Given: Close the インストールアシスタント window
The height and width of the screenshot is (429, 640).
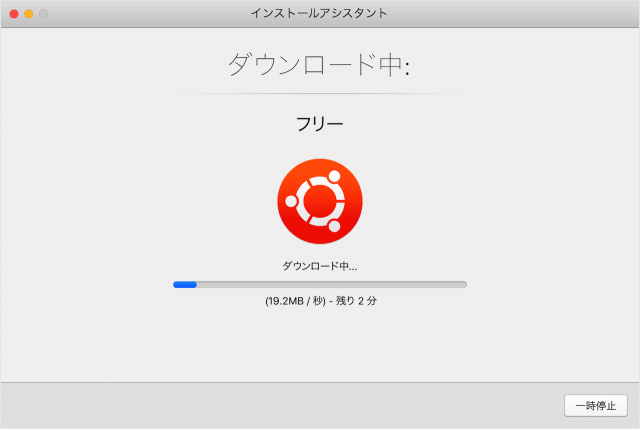Looking at the screenshot, I should (x=14, y=14).
